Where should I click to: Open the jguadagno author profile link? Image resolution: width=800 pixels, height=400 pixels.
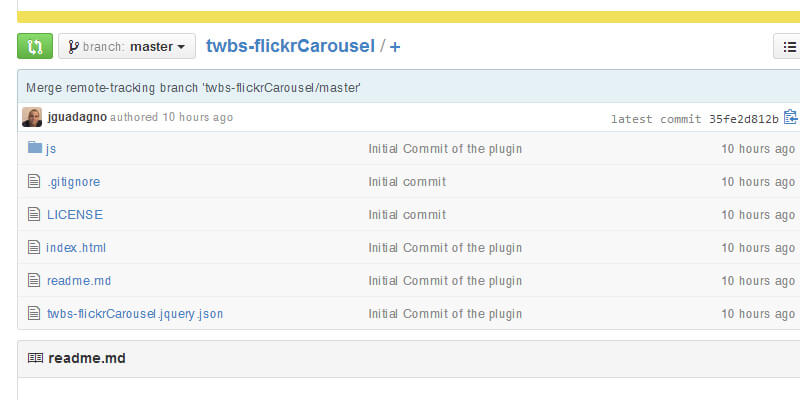pyautogui.click(x=77, y=117)
